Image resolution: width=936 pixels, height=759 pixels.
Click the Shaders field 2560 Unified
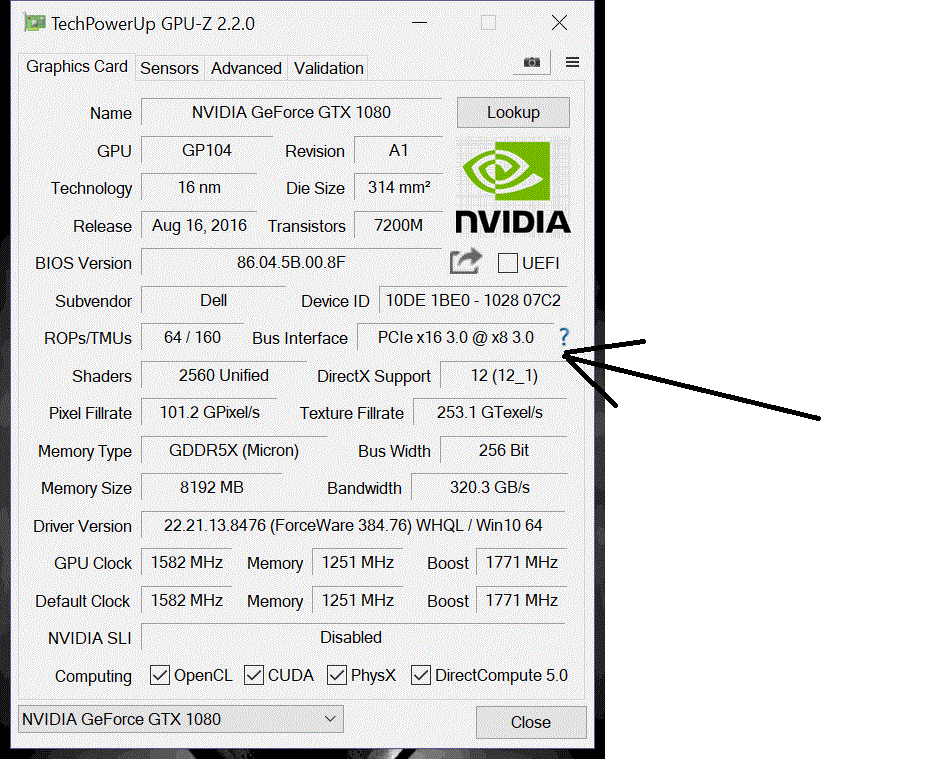pos(223,375)
